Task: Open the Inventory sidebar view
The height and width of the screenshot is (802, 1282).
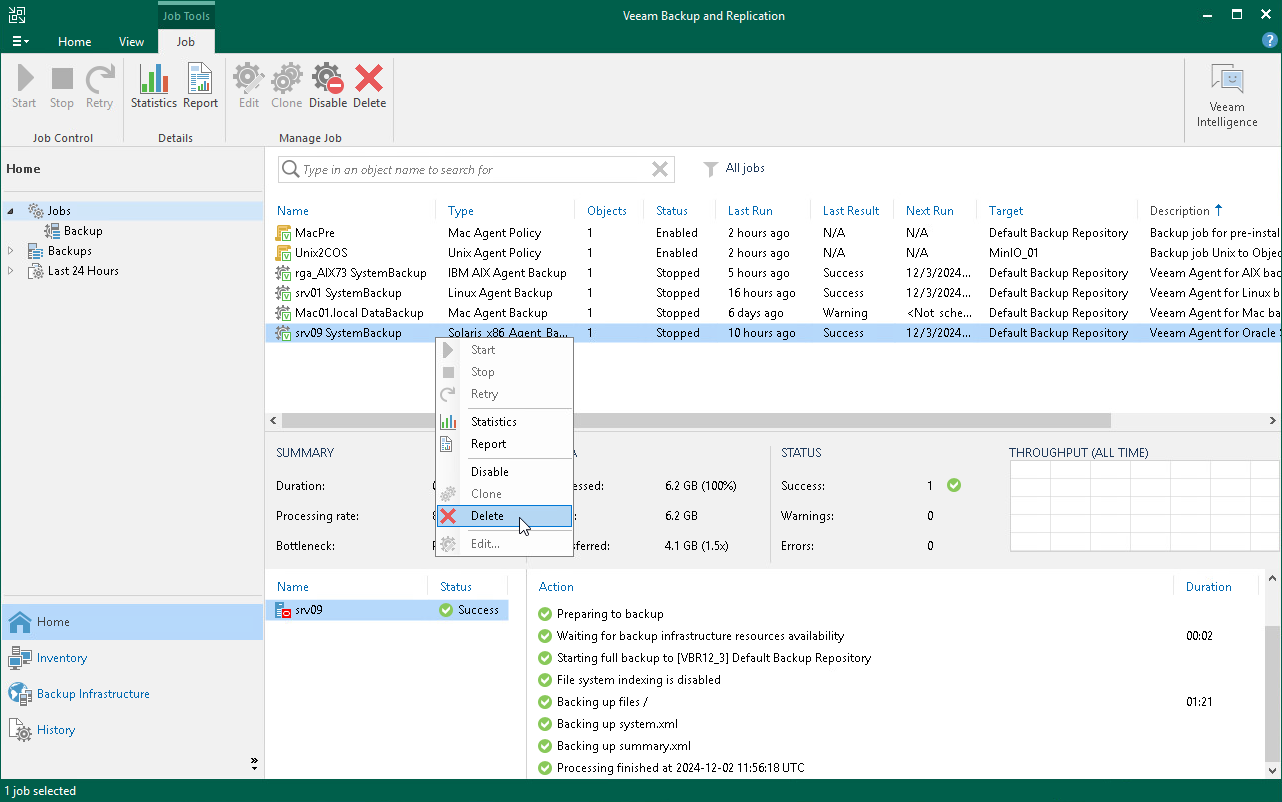Action: pyautogui.click(x=61, y=657)
